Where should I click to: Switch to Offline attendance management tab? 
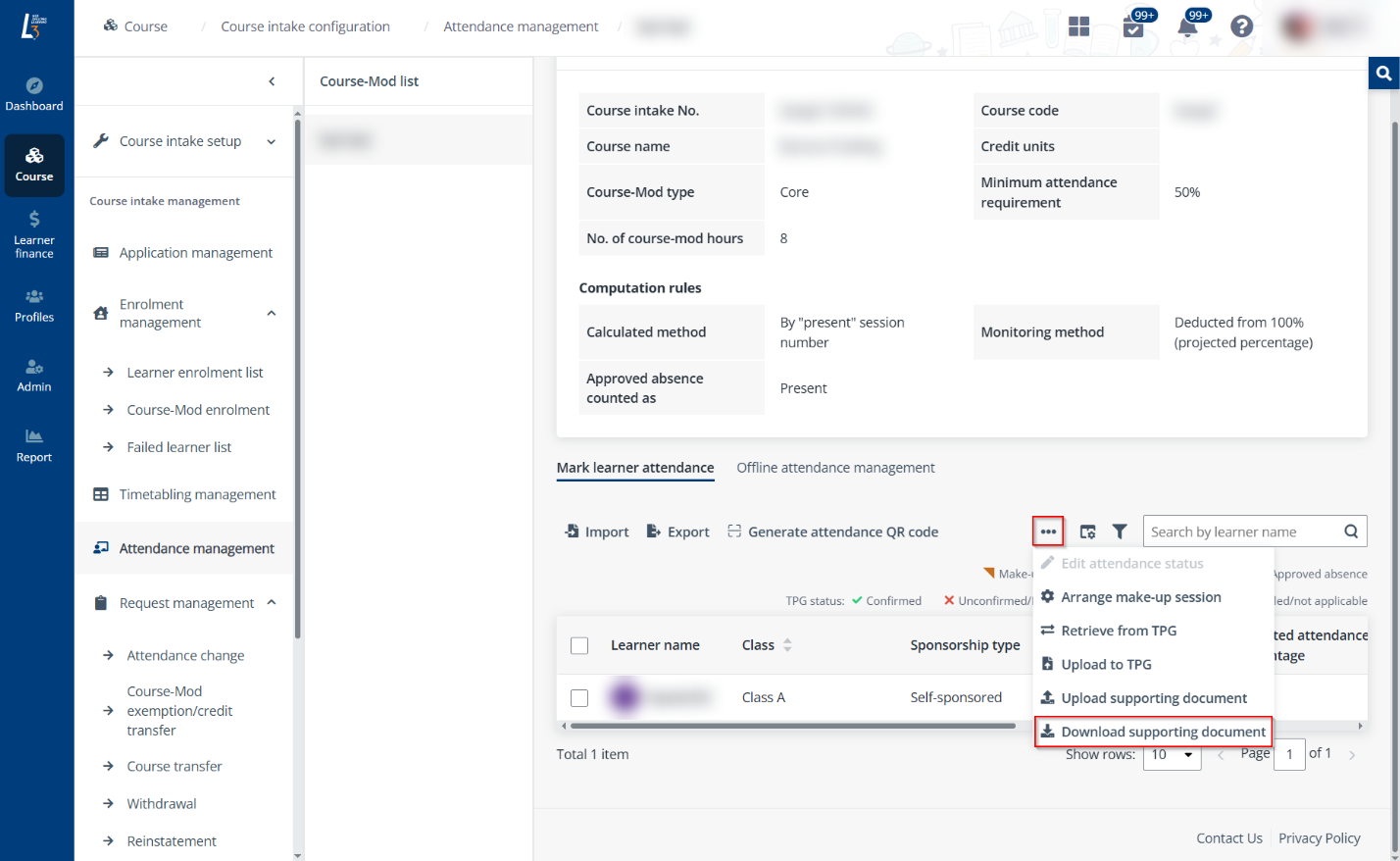[835, 468]
